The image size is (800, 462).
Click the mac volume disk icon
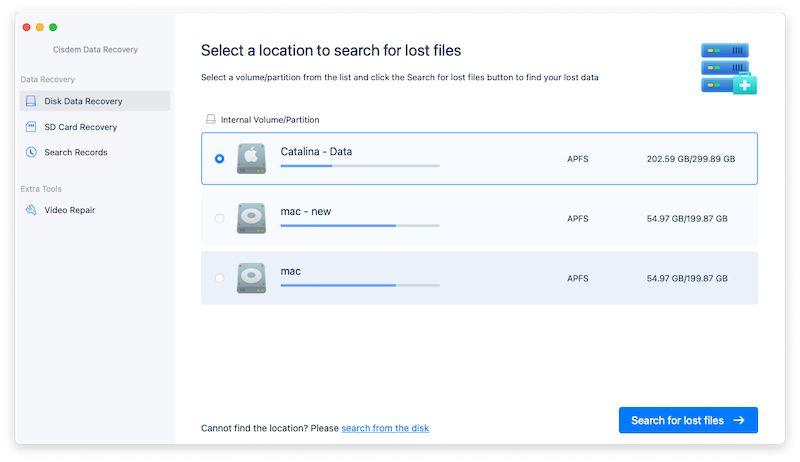pos(251,277)
